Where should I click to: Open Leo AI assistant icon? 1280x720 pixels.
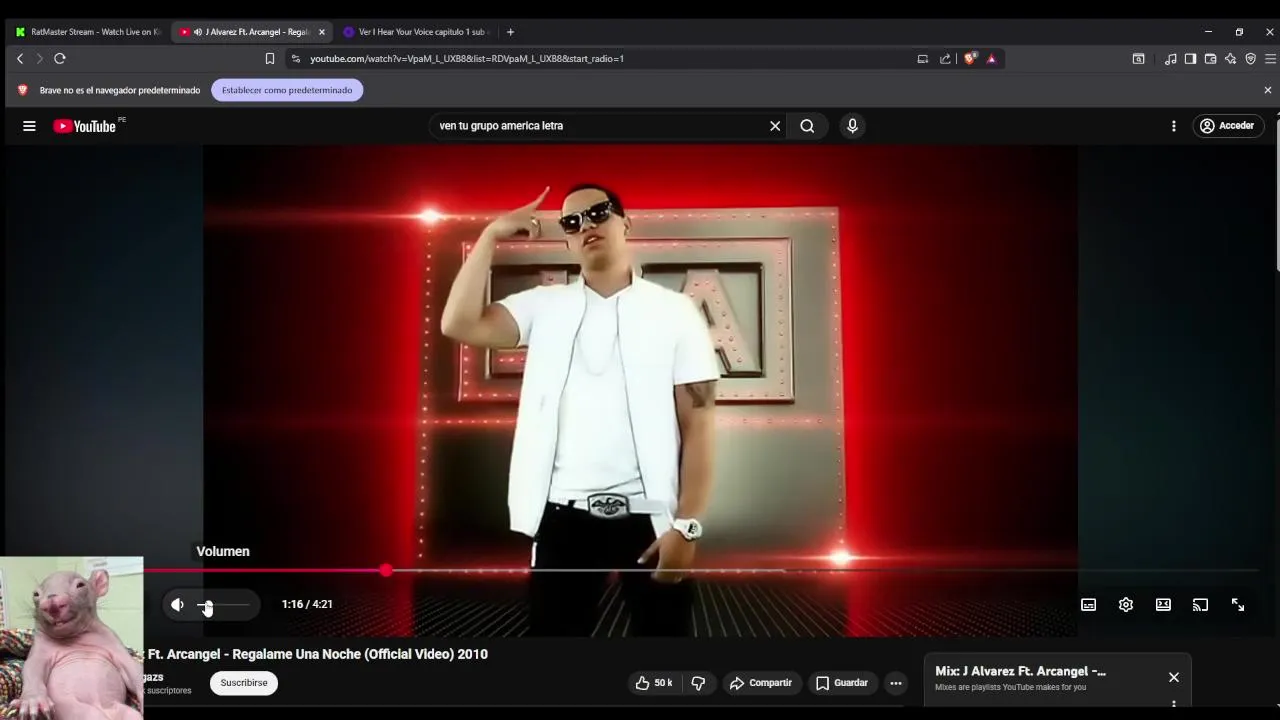pos(1230,59)
